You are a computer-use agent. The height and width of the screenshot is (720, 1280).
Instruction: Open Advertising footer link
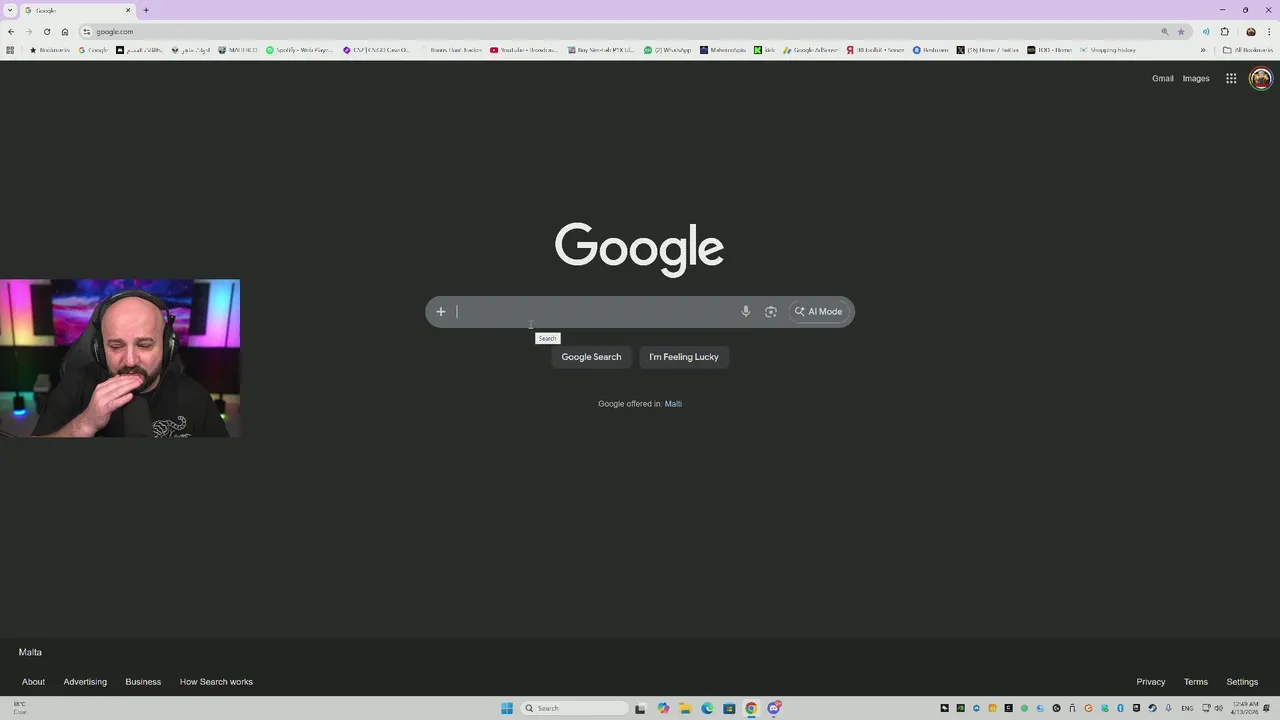click(x=85, y=682)
